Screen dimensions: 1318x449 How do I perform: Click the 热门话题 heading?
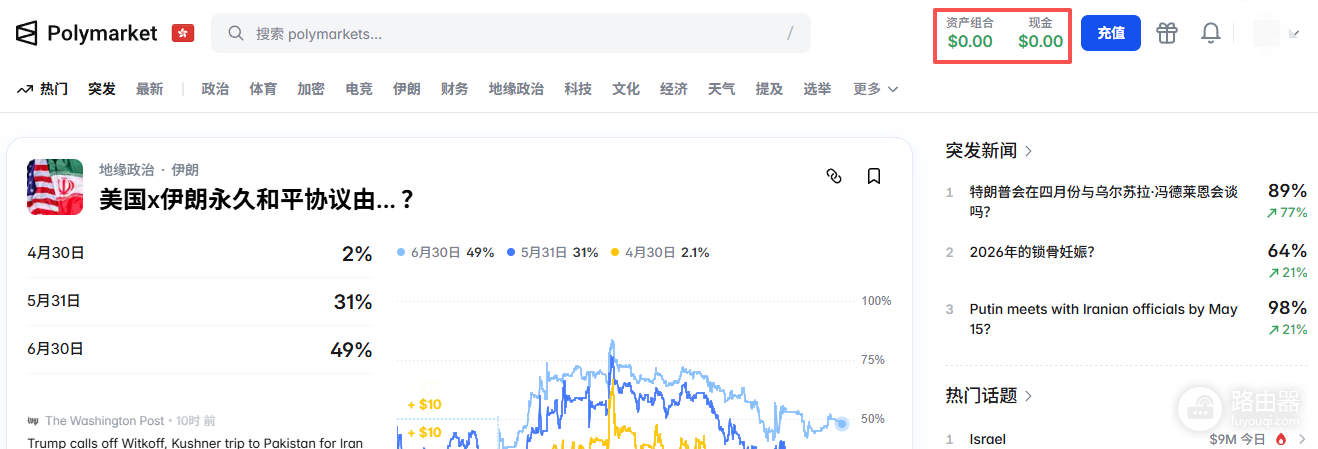981,396
